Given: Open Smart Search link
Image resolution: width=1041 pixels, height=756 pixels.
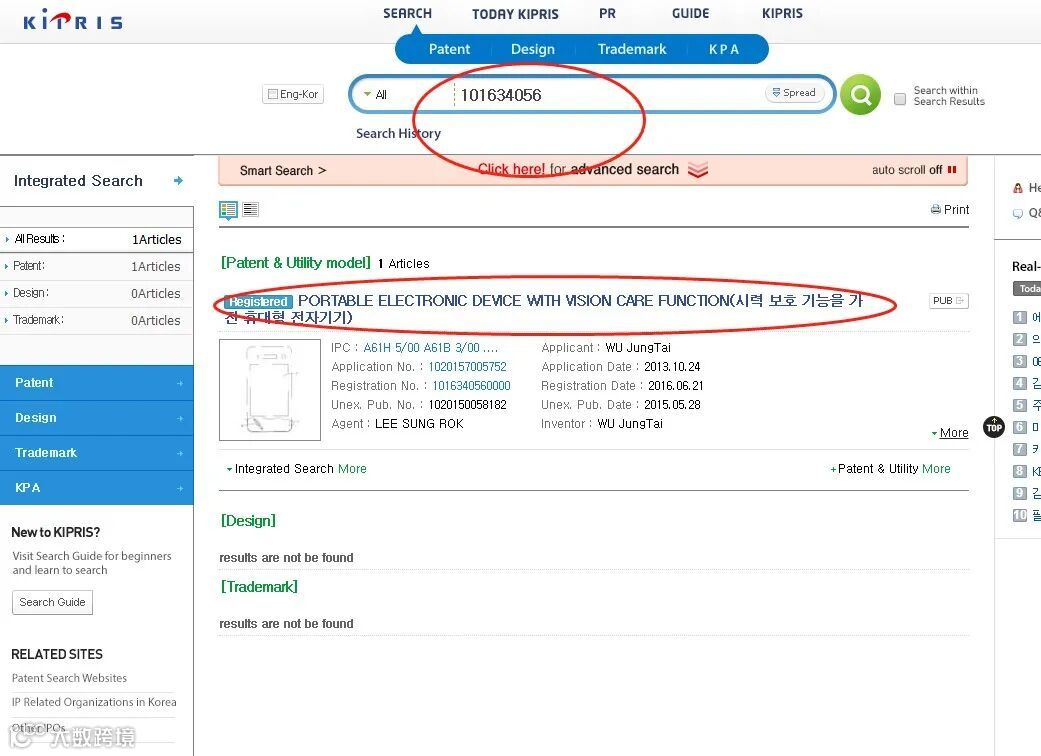Looking at the screenshot, I should click(283, 171).
